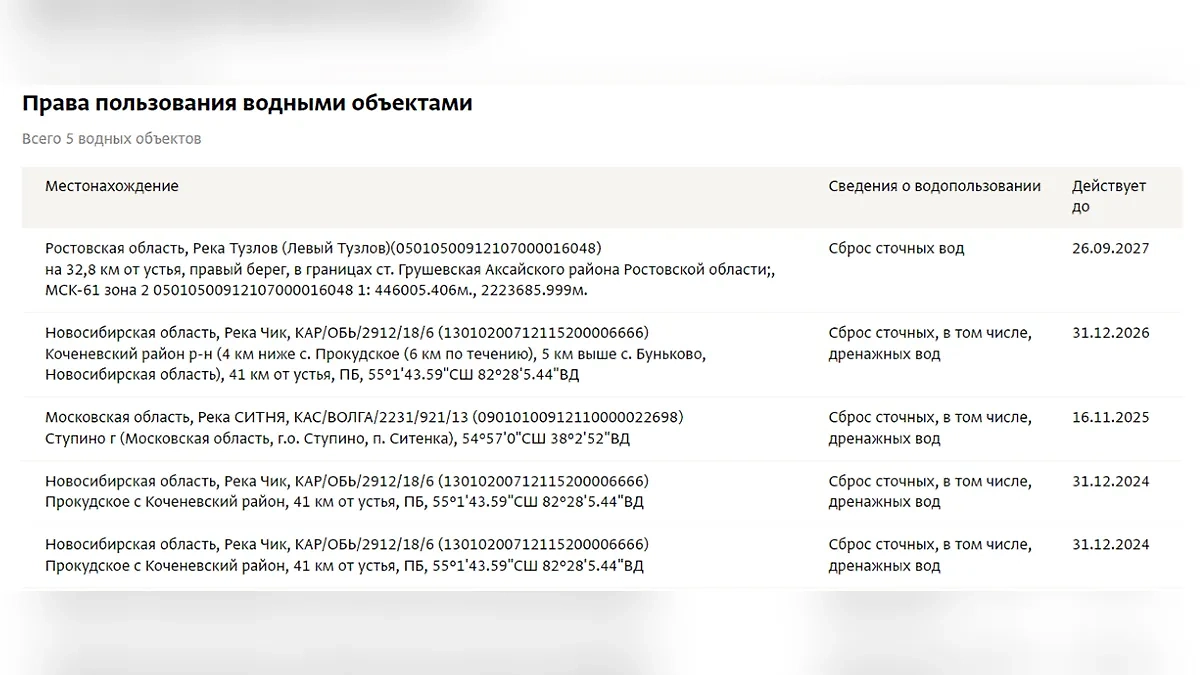The image size is (1200, 675).
Task: Open the fourth row's Прокудское location entry
Action: [x=346, y=491]
